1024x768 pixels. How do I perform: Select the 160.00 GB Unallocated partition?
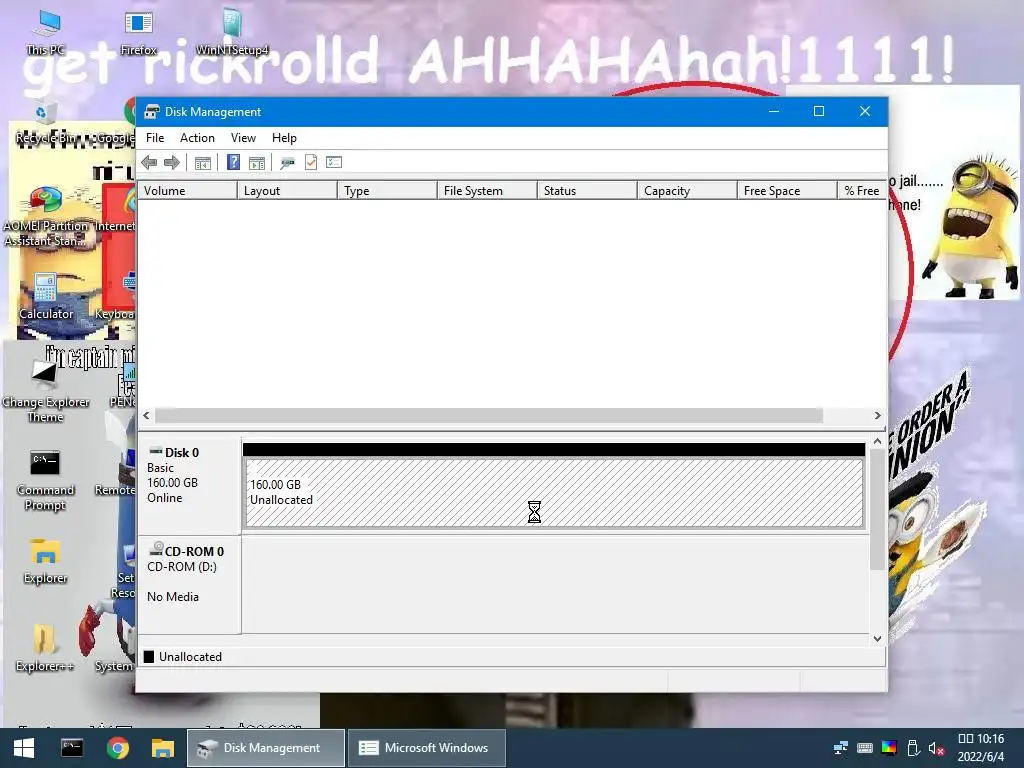point(554,492)
